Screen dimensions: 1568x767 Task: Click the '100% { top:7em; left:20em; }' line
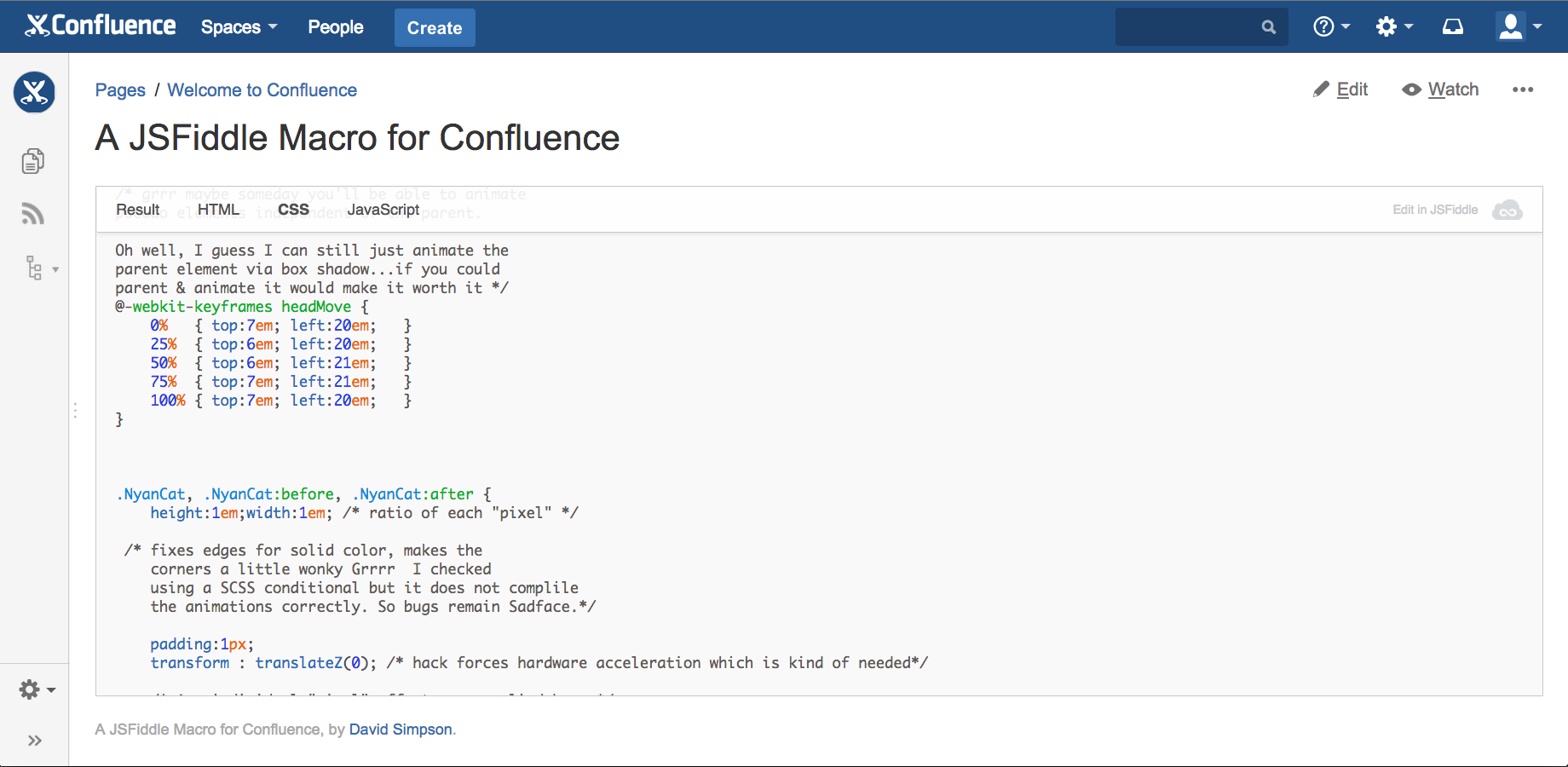[x=281, y=401]
